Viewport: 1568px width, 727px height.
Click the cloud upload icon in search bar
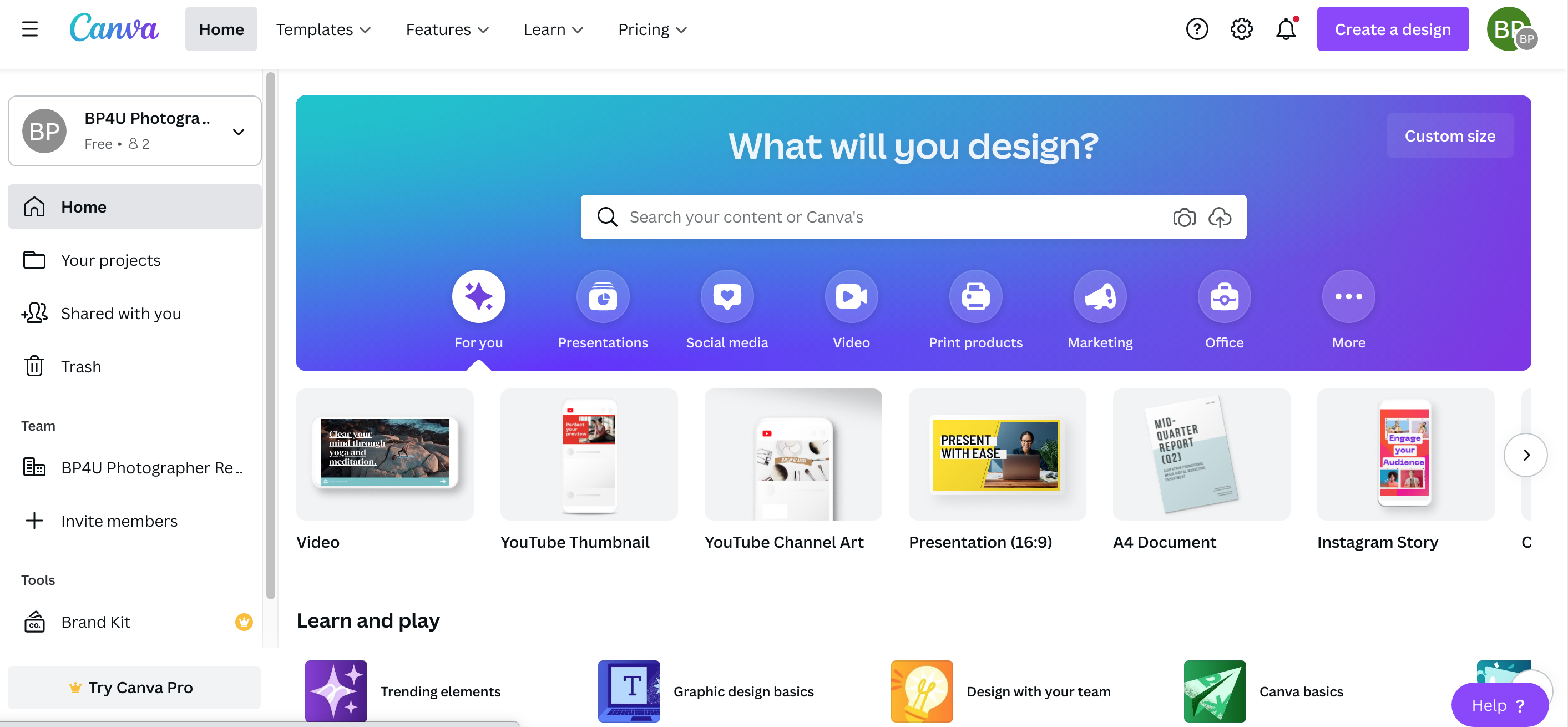tap(1219, 217)
